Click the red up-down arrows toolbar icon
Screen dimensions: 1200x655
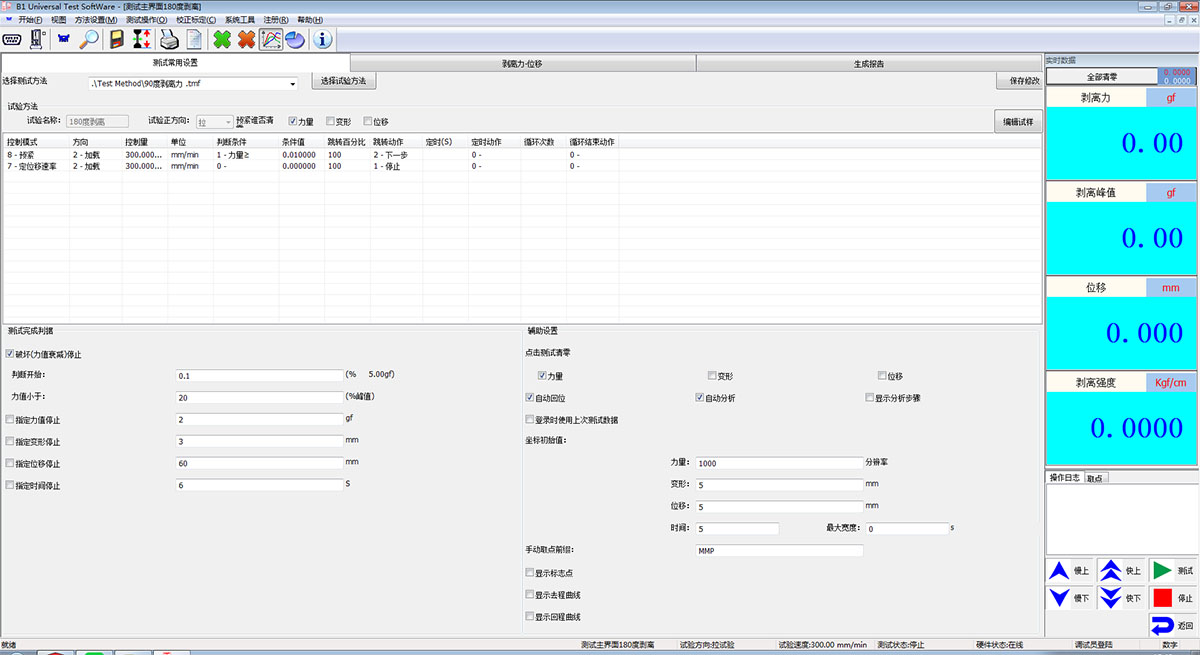pyautogui.click(x=141, y=40)
